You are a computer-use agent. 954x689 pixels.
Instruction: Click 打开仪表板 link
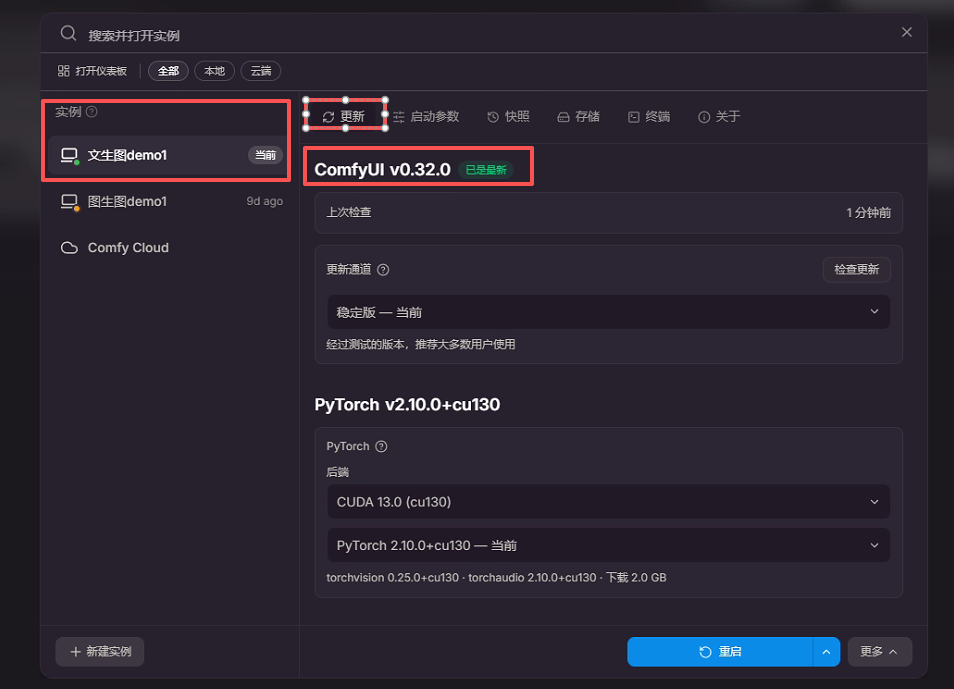(92, 71)
